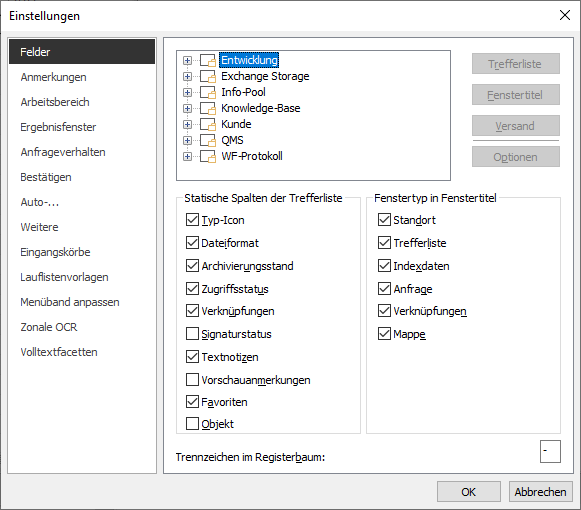This screenshot has height=510, width=581.
Task: Click the Exchange Storage cabinet folder icon
Action: pos(208,76)
